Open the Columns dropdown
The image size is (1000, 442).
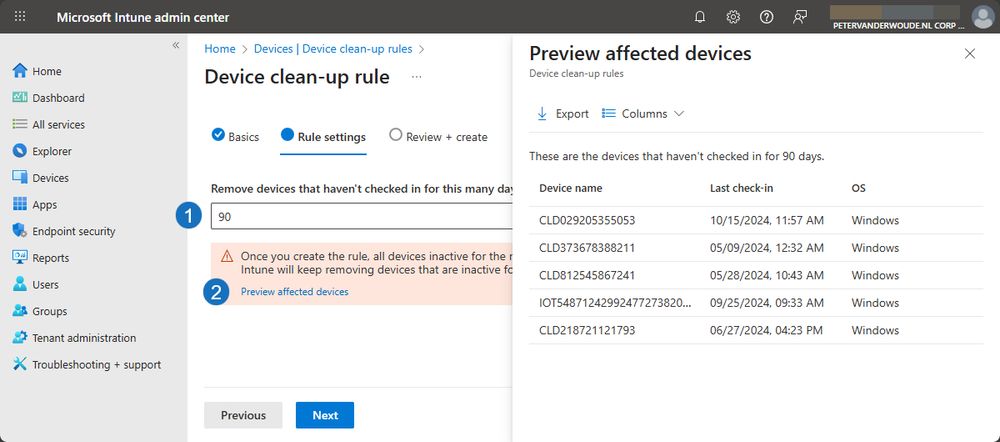(643, 114)
